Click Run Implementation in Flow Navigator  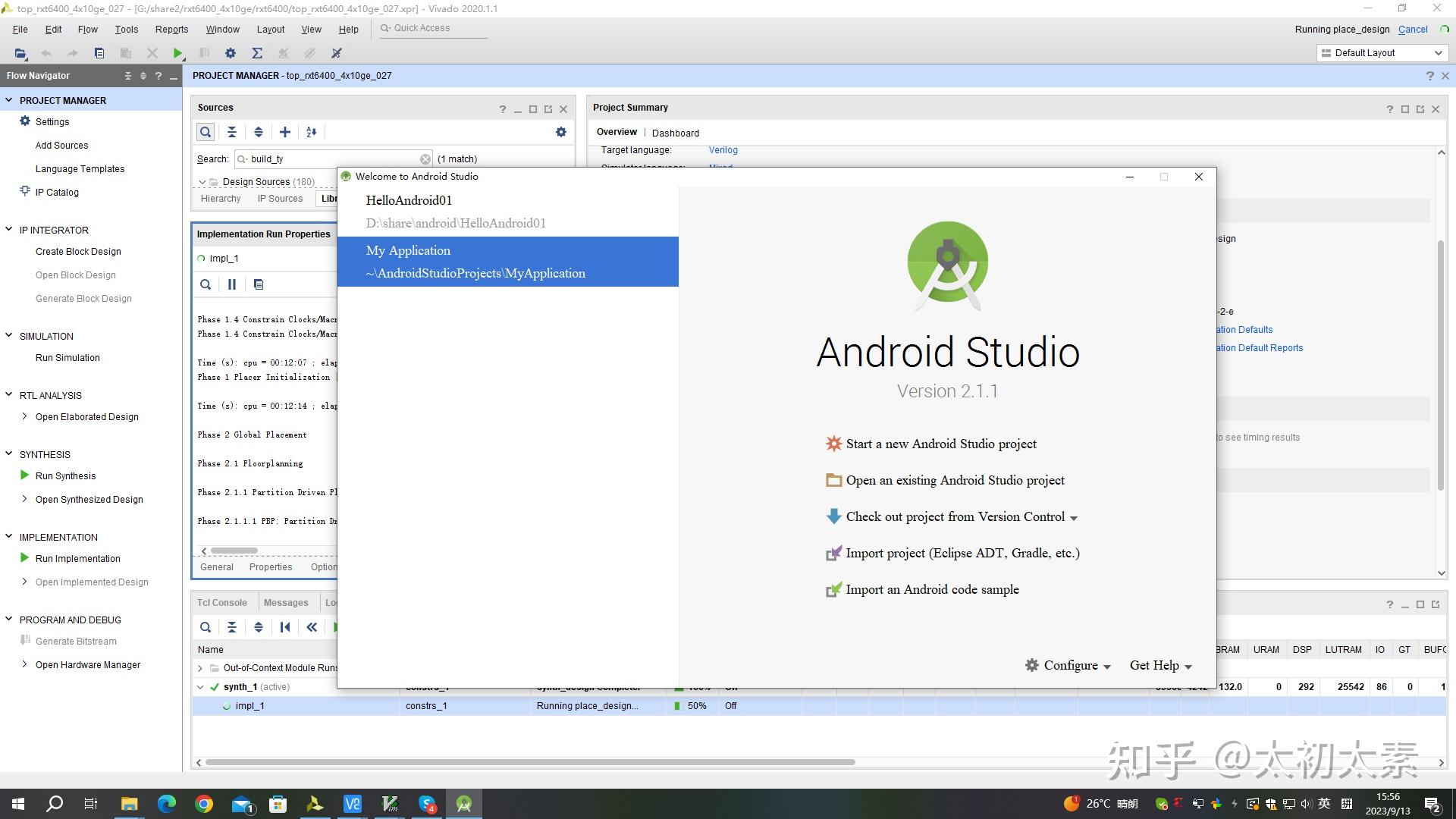coord(77,559)
